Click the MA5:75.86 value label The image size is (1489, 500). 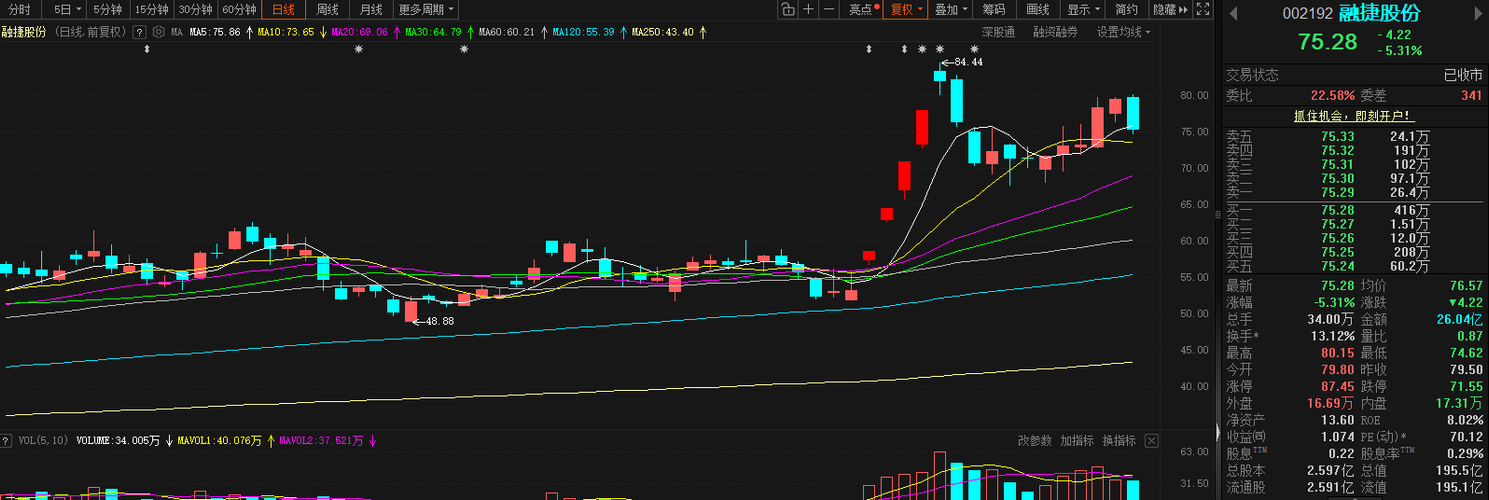(215, 32)
